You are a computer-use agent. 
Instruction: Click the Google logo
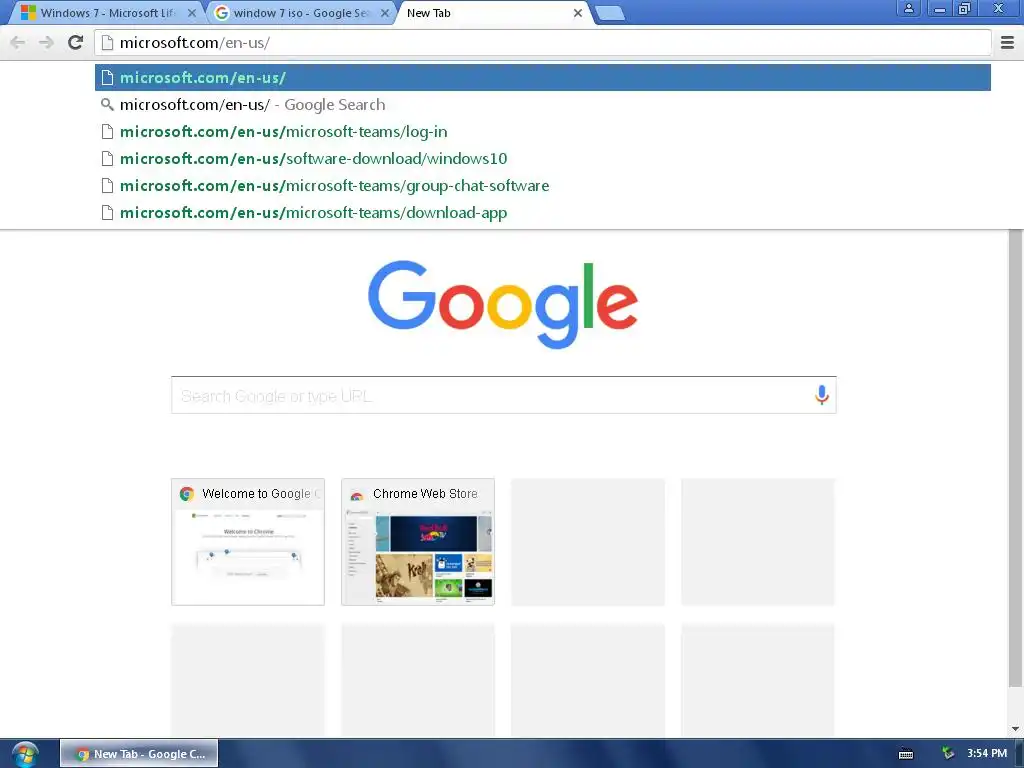click(x=503, y=304)
